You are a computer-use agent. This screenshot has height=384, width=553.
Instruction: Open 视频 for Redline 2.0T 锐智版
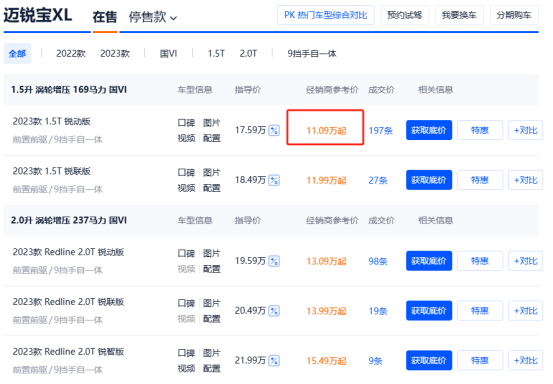tap(186, 368)
